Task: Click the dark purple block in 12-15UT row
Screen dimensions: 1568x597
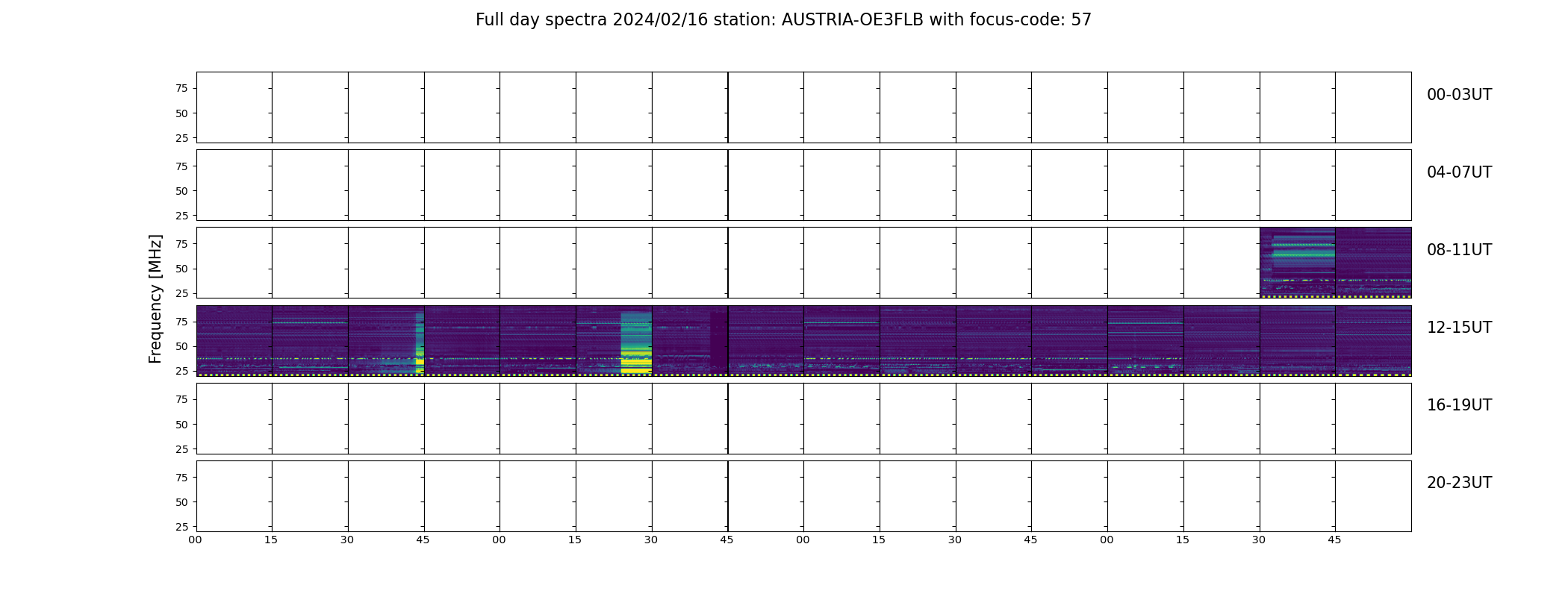Action: click(718, 340)
